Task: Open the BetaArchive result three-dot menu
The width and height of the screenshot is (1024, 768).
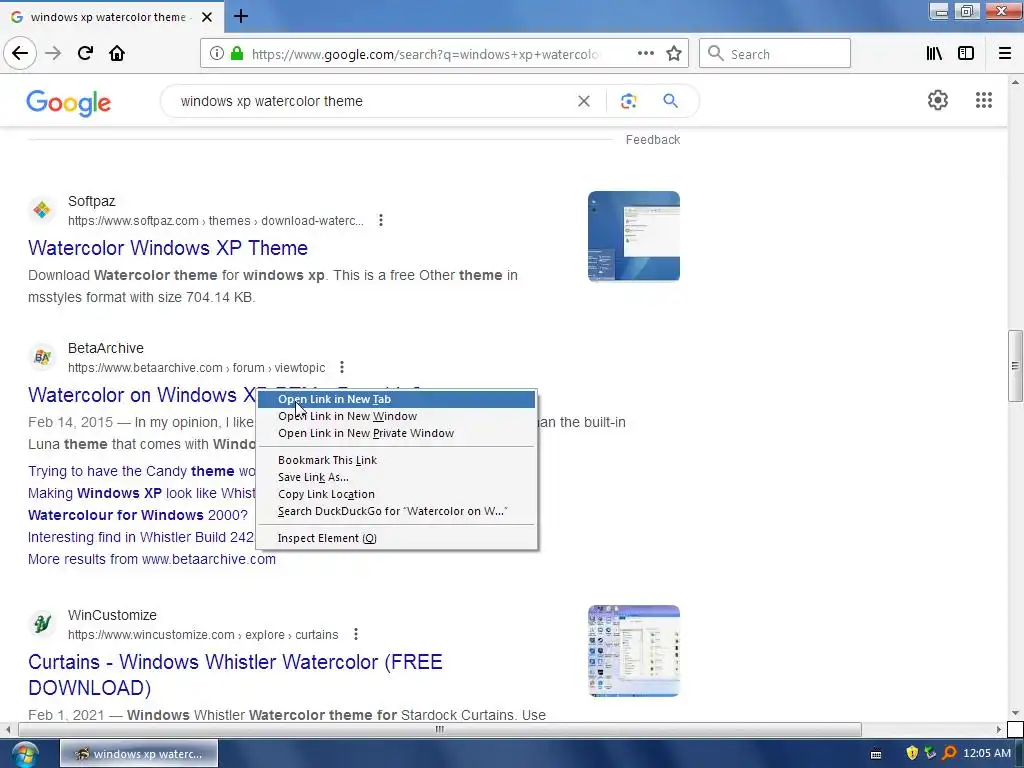Action: pos(342,368)
